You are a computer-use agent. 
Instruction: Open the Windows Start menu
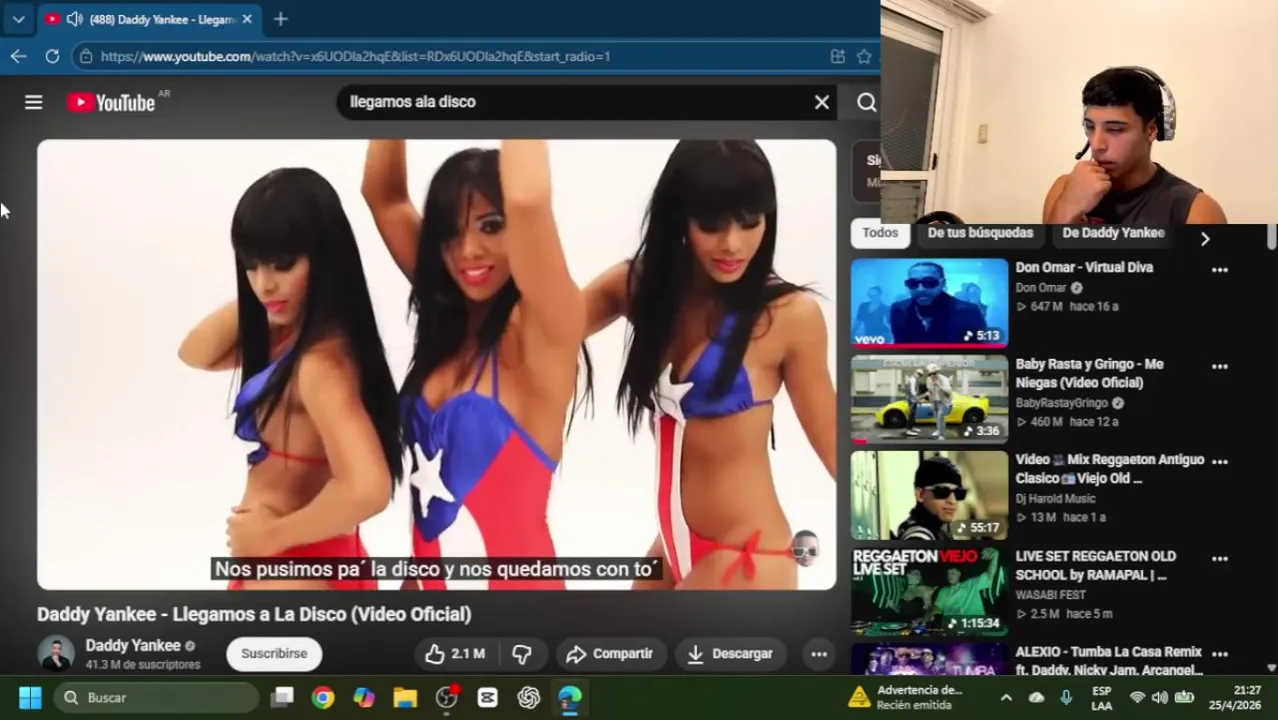30,697
